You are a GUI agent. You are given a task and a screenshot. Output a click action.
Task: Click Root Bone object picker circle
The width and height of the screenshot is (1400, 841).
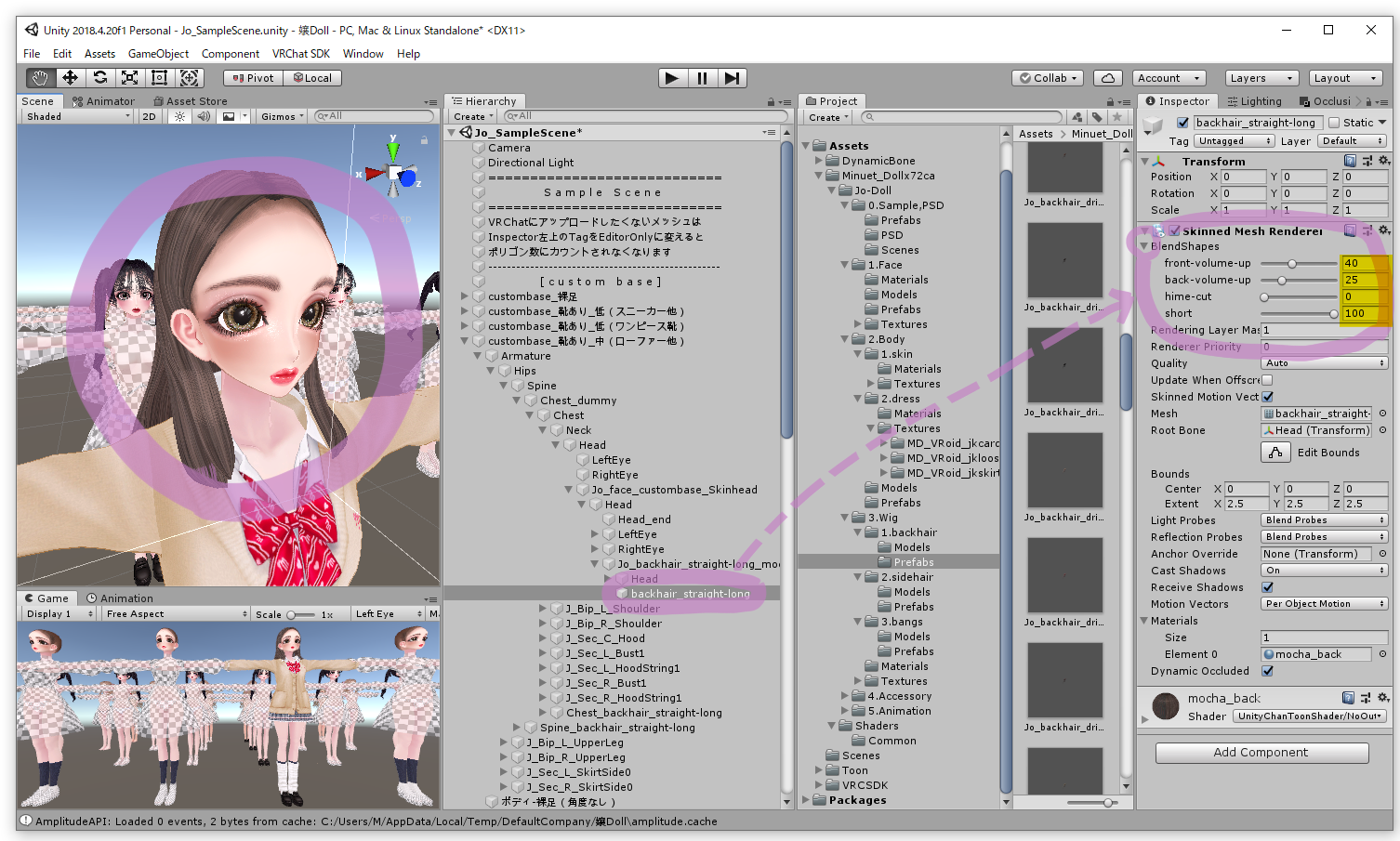tap(1382, 430)
